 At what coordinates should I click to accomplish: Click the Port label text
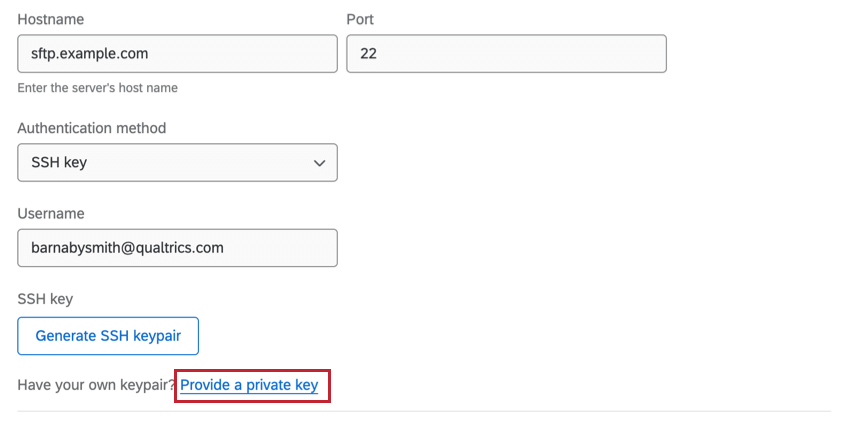[360, 19]
